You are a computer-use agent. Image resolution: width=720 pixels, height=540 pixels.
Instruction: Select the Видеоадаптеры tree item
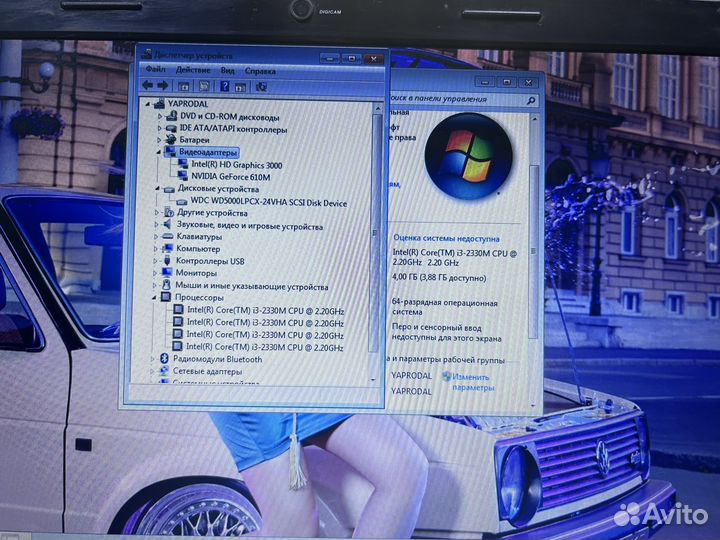pos(208,152)
